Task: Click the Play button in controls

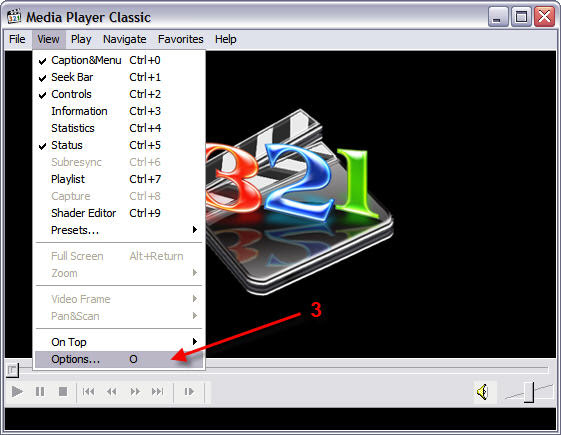Action: point(17,392)
